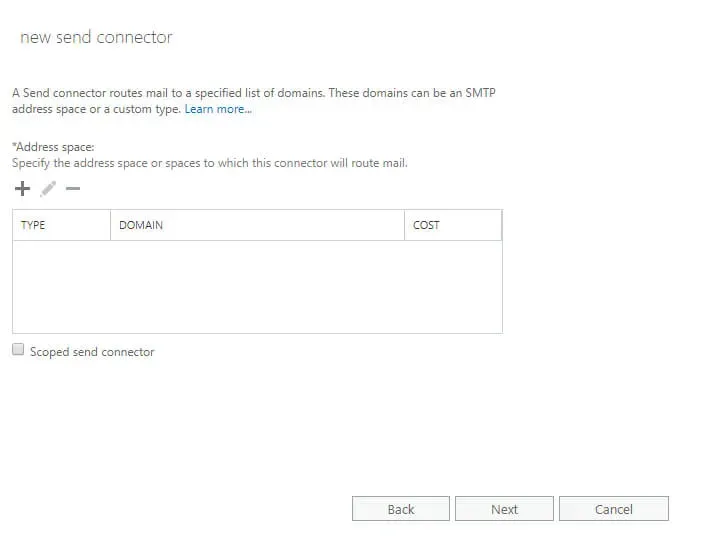Select the 'Scoped send connector' label text
The image size is (701, 554).
[x=92, y=352]
